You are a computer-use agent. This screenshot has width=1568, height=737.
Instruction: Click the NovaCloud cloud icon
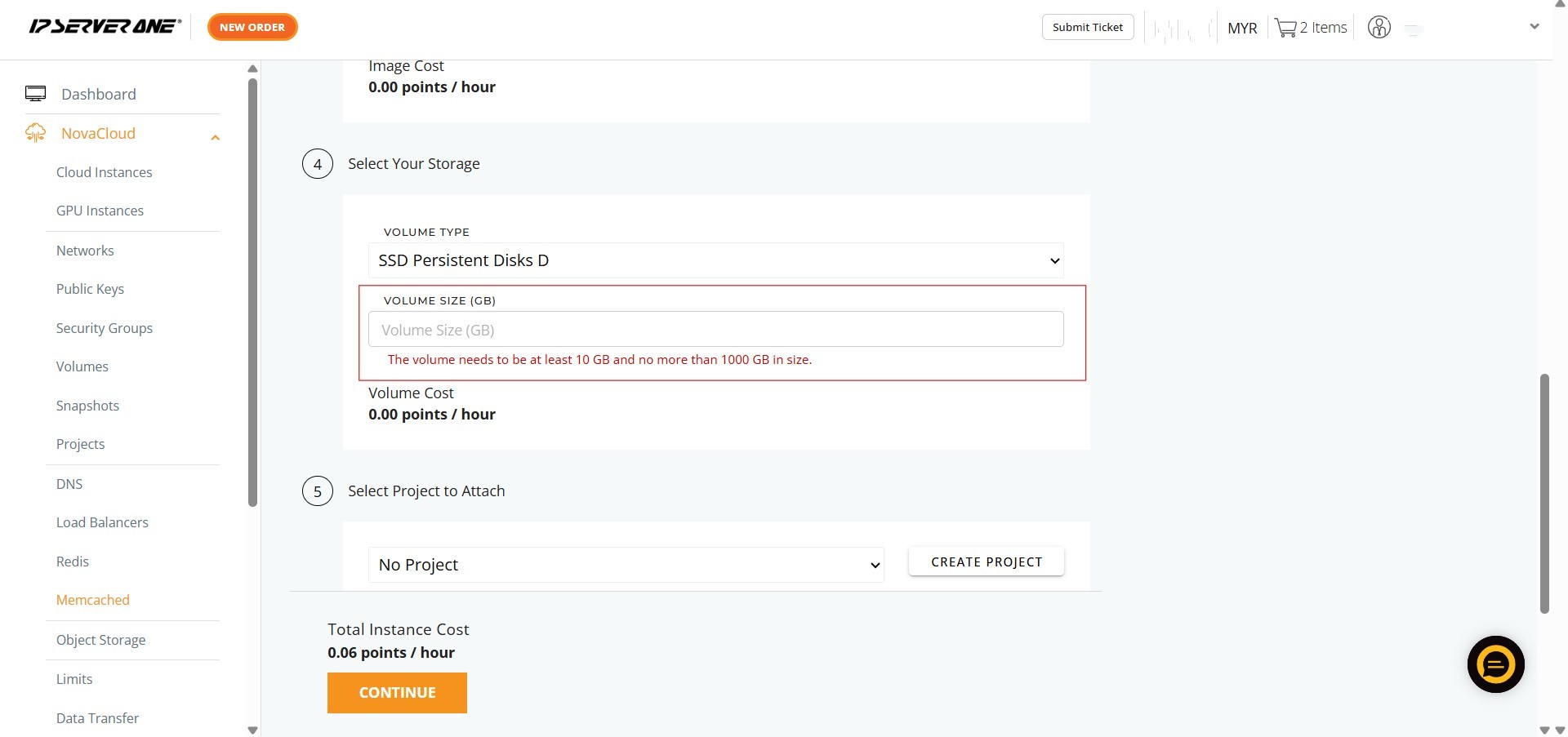tap(35, 133)
